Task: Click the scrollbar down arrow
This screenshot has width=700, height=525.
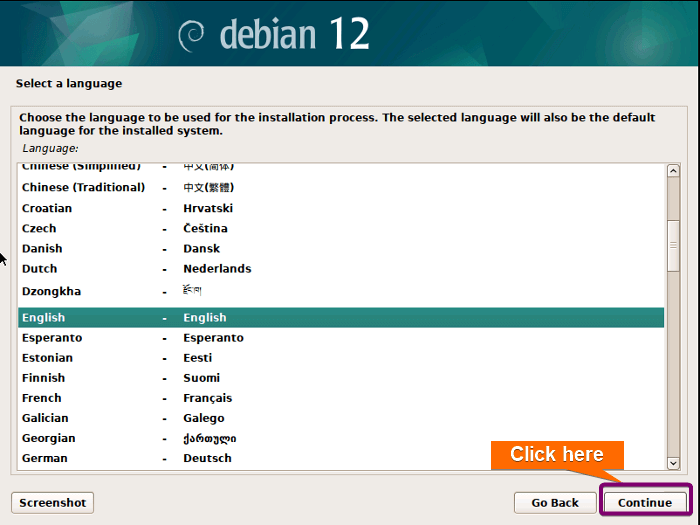Action: tap(673, 463)
